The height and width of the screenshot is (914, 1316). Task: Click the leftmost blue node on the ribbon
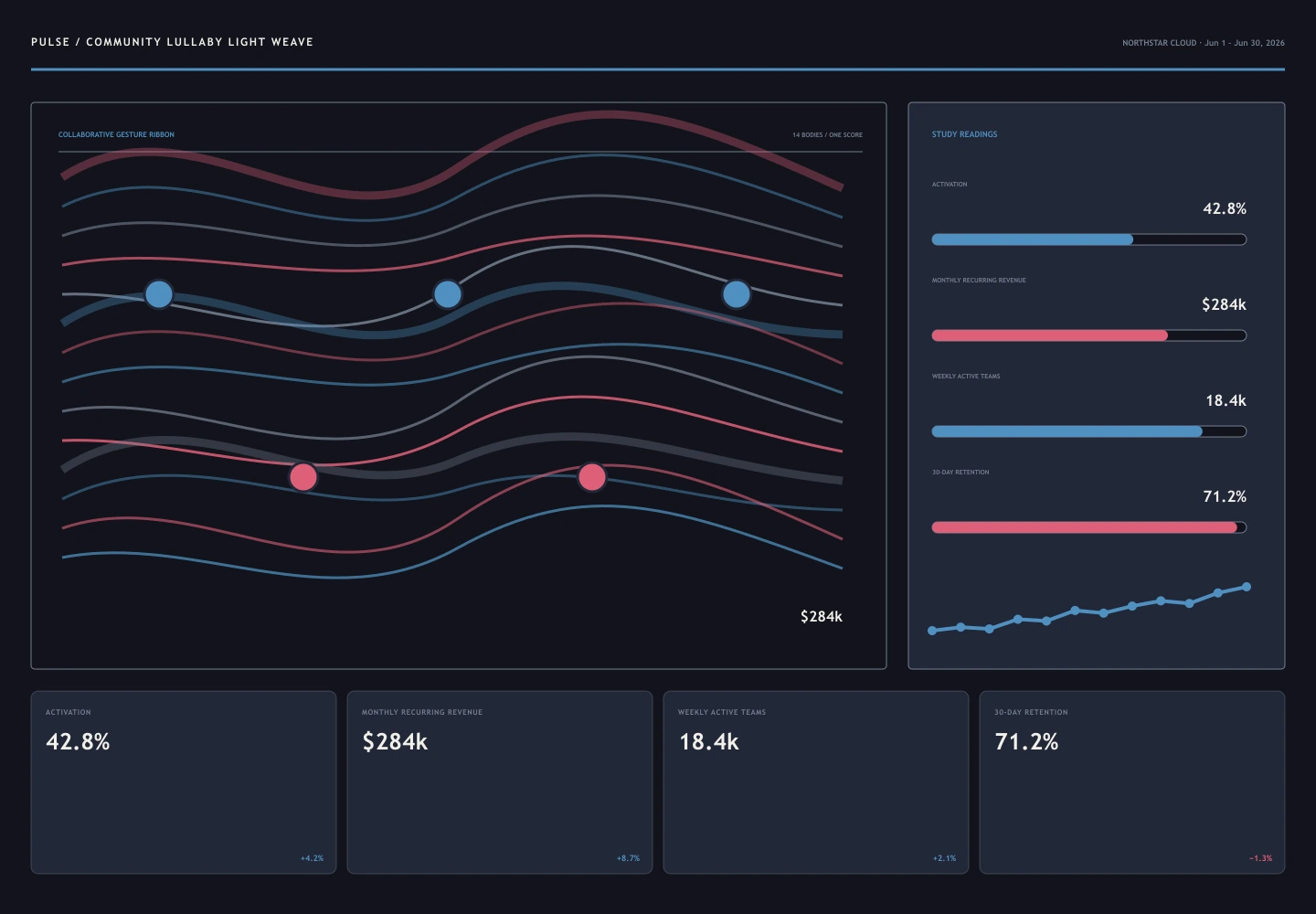159,294
